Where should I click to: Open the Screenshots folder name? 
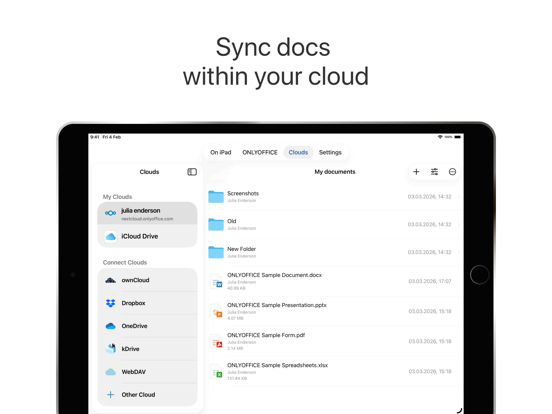[243, 193]
